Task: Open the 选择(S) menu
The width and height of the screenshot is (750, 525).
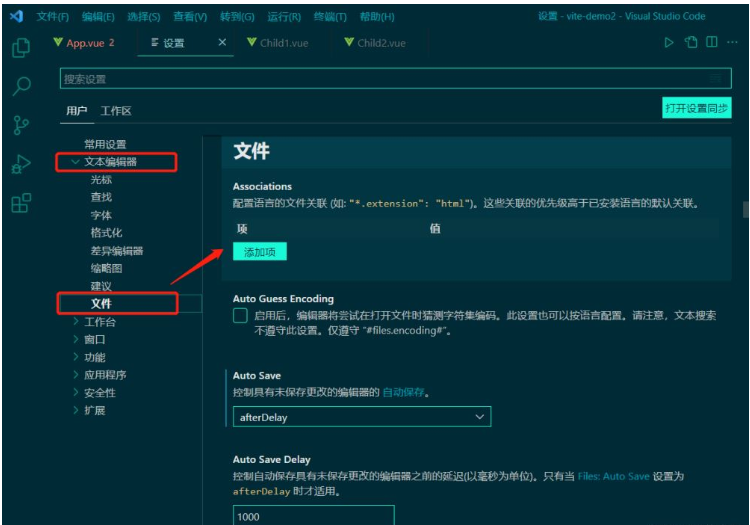Action: click(x=143, y=17)
